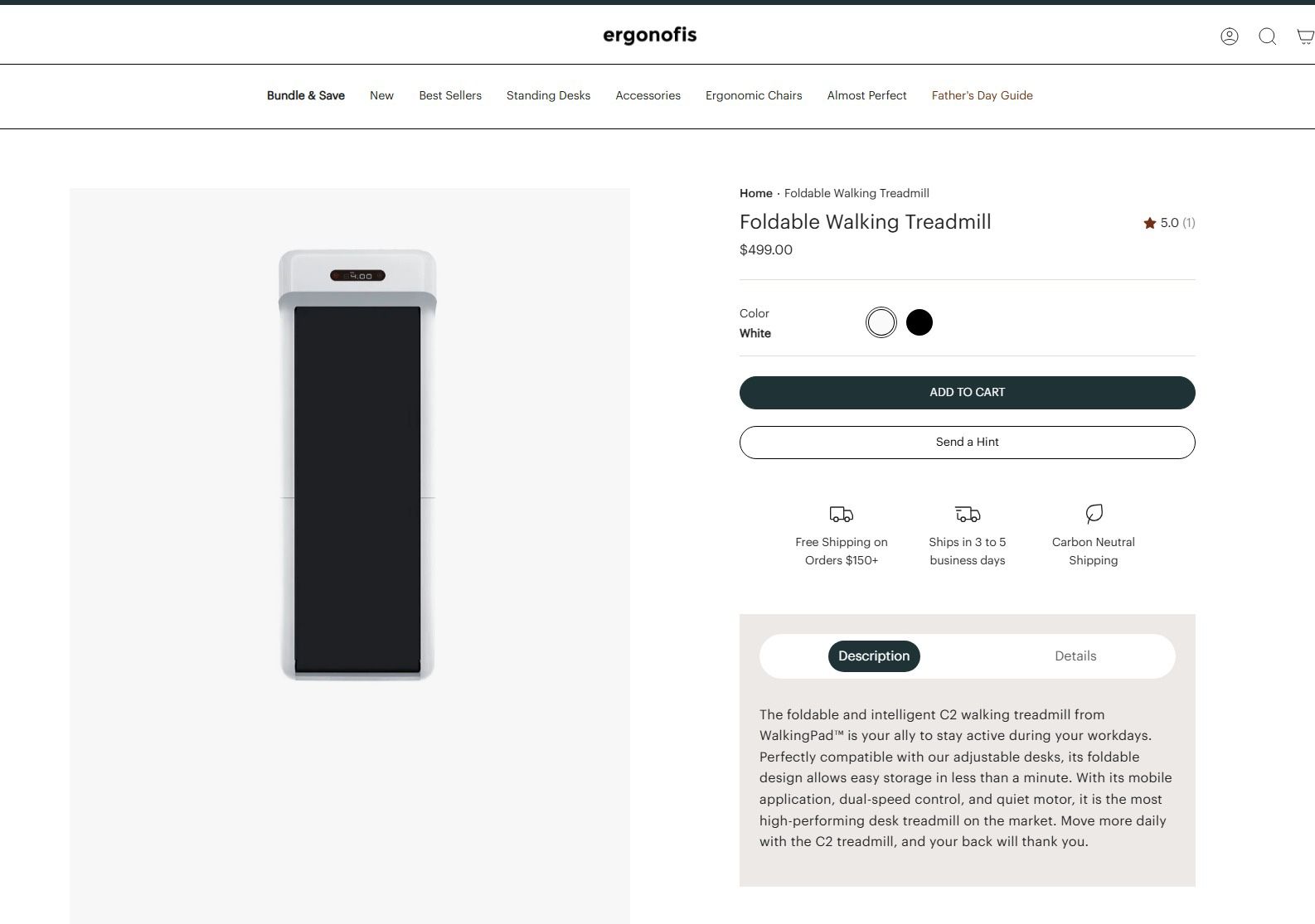Viewport: 1315px width, 924px height.
Task: Open the shopping cart icon
Action: (x=1305, y=36)
